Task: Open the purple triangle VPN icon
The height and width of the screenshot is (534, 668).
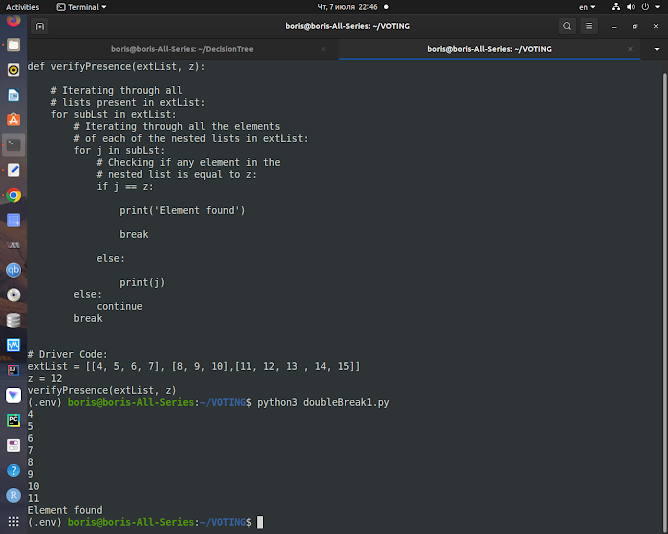Action: (x=14, y=395)
